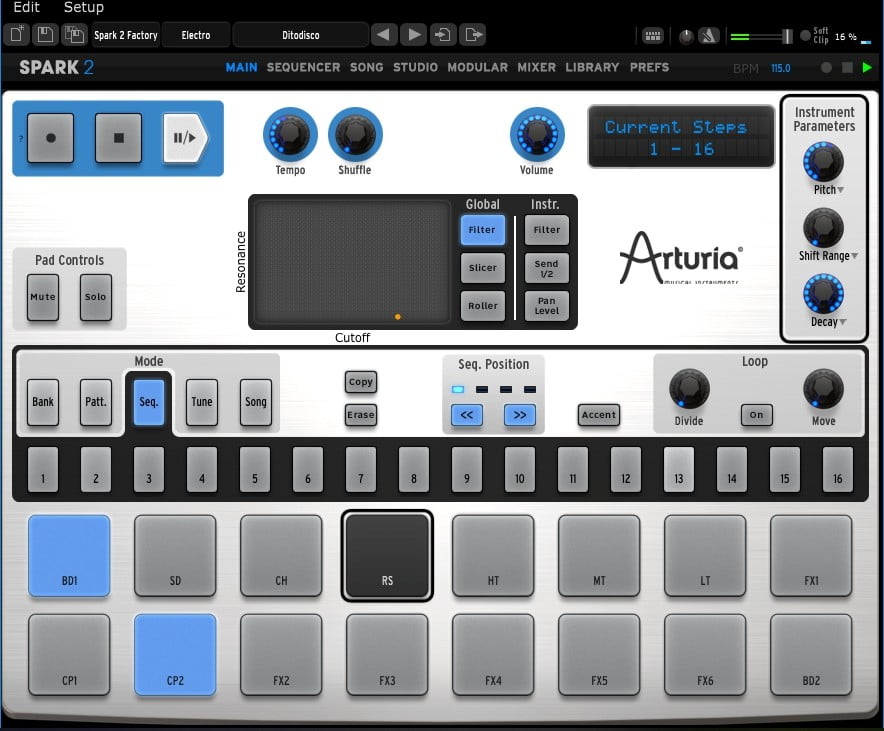Click the Import icon in top toolbar

pyautogui.click(x=443, y=35)
